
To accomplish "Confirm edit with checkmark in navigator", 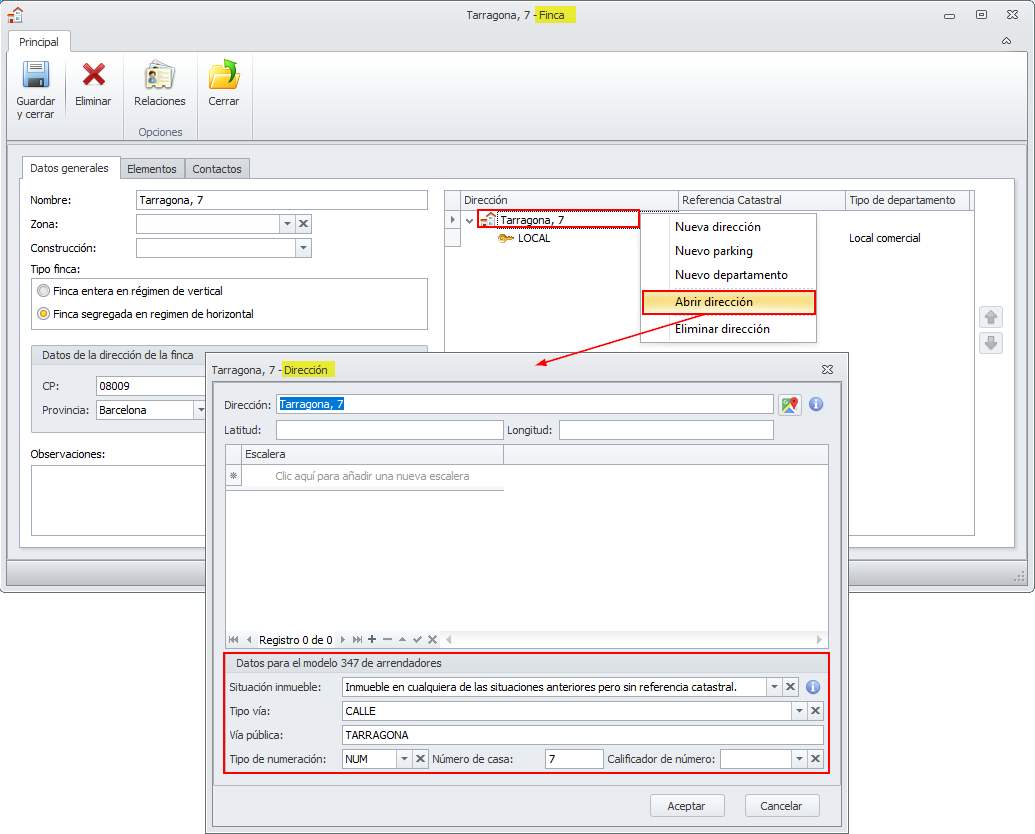I will click(x=417, y=639).
